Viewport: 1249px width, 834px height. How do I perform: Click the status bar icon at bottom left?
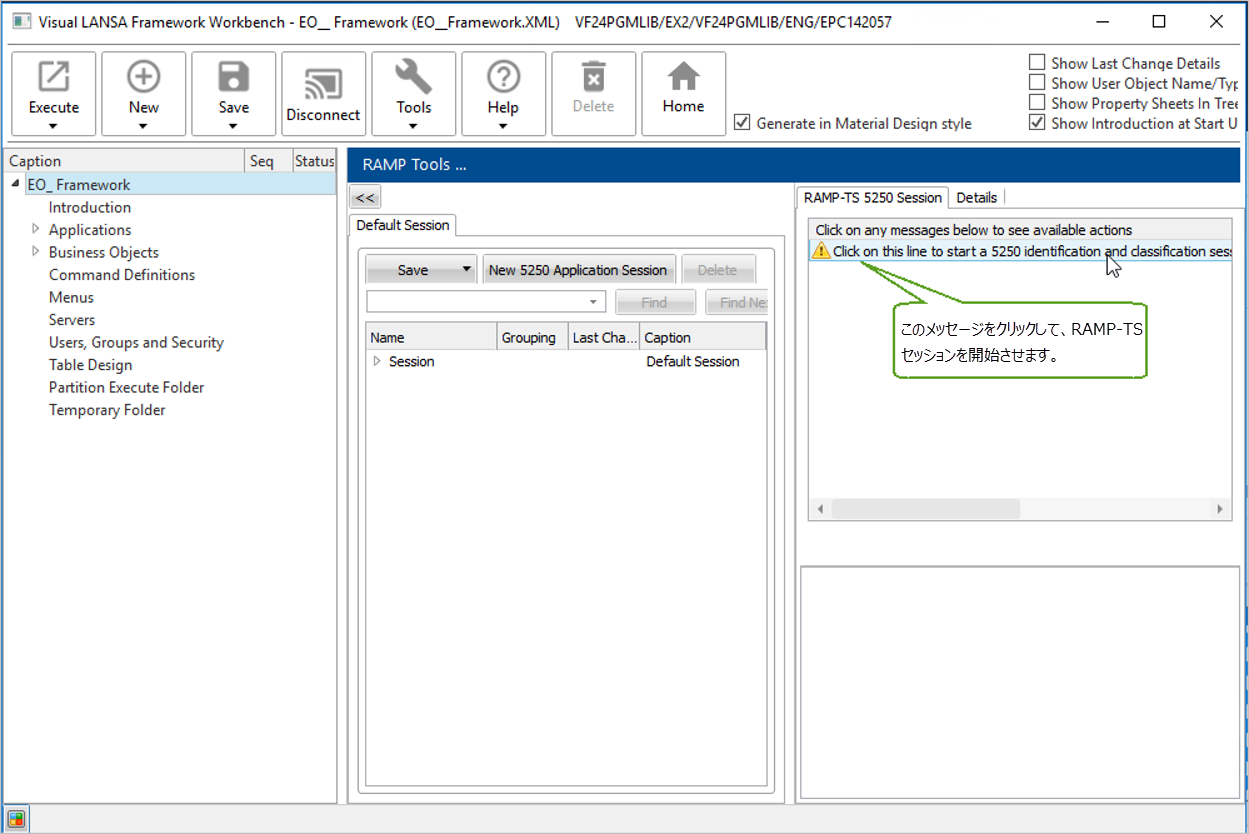pyautogui.click(x=15, y=819)
